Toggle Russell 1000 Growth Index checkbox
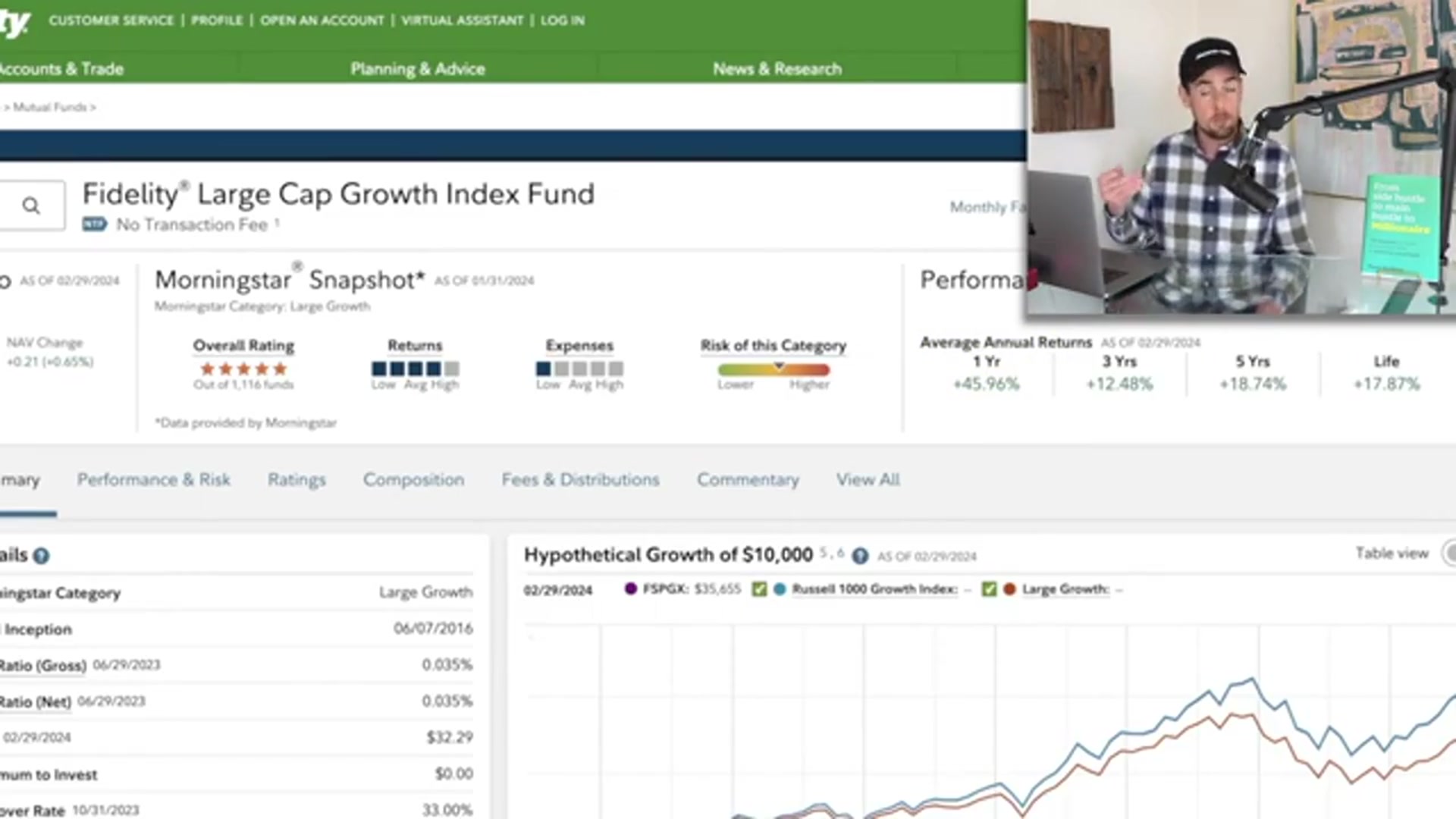This screenshot has width=1456, height=819. pyautogui.click(x=759, y=589)
